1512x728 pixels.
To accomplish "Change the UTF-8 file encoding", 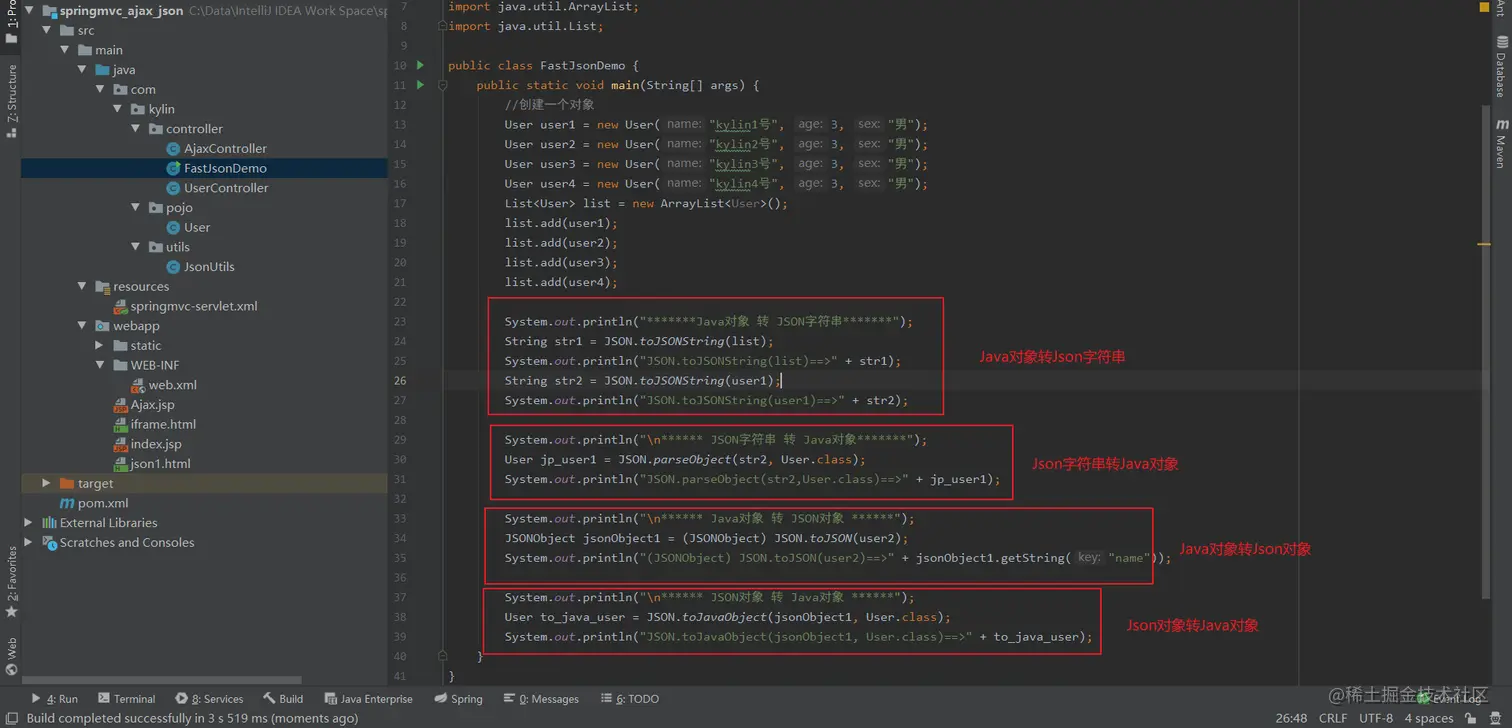I will click(1376, 718).
